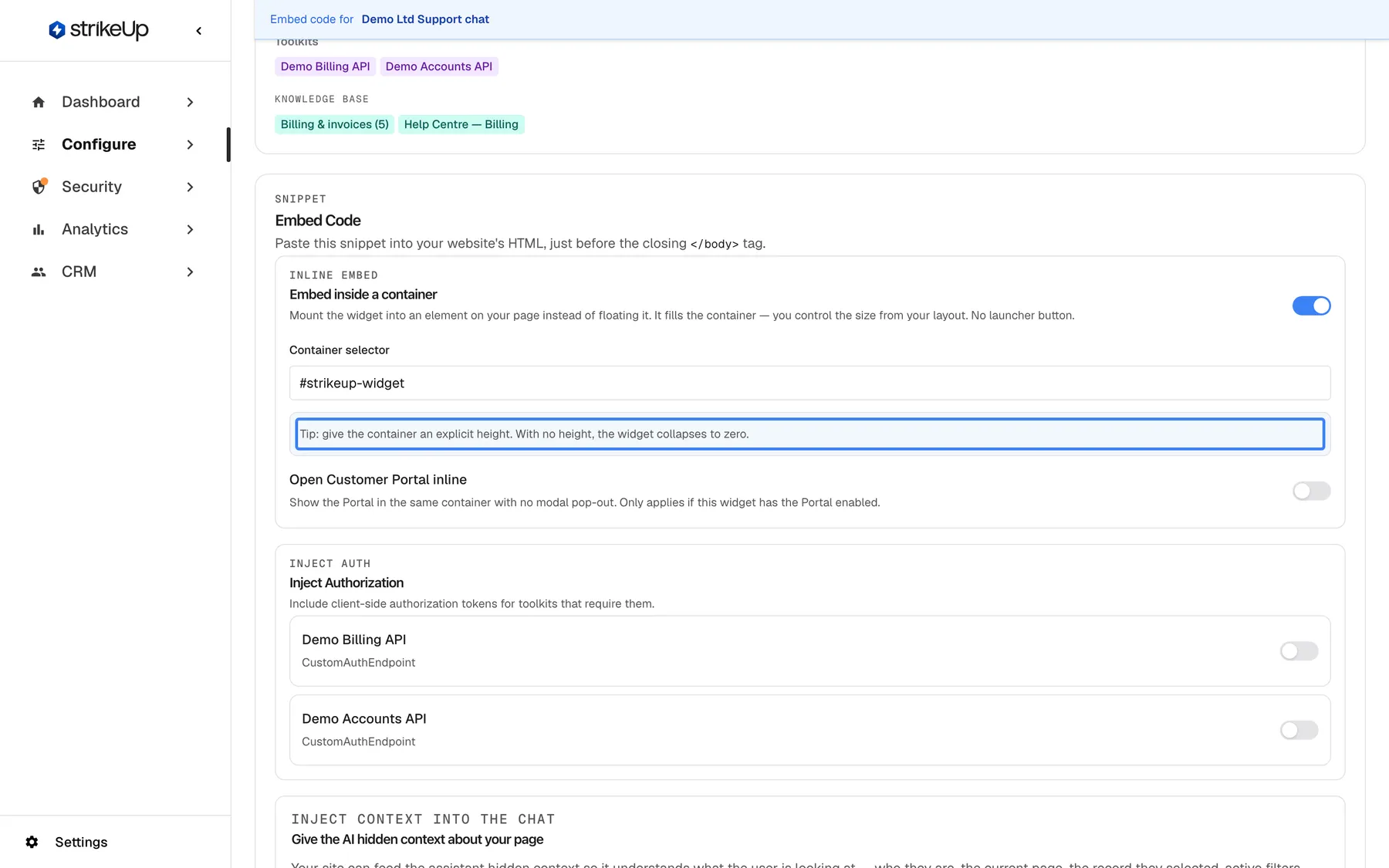Collapse the sidebar with the arrow icon
This screenshot has width=1389, height=868.
click(199, 31)
